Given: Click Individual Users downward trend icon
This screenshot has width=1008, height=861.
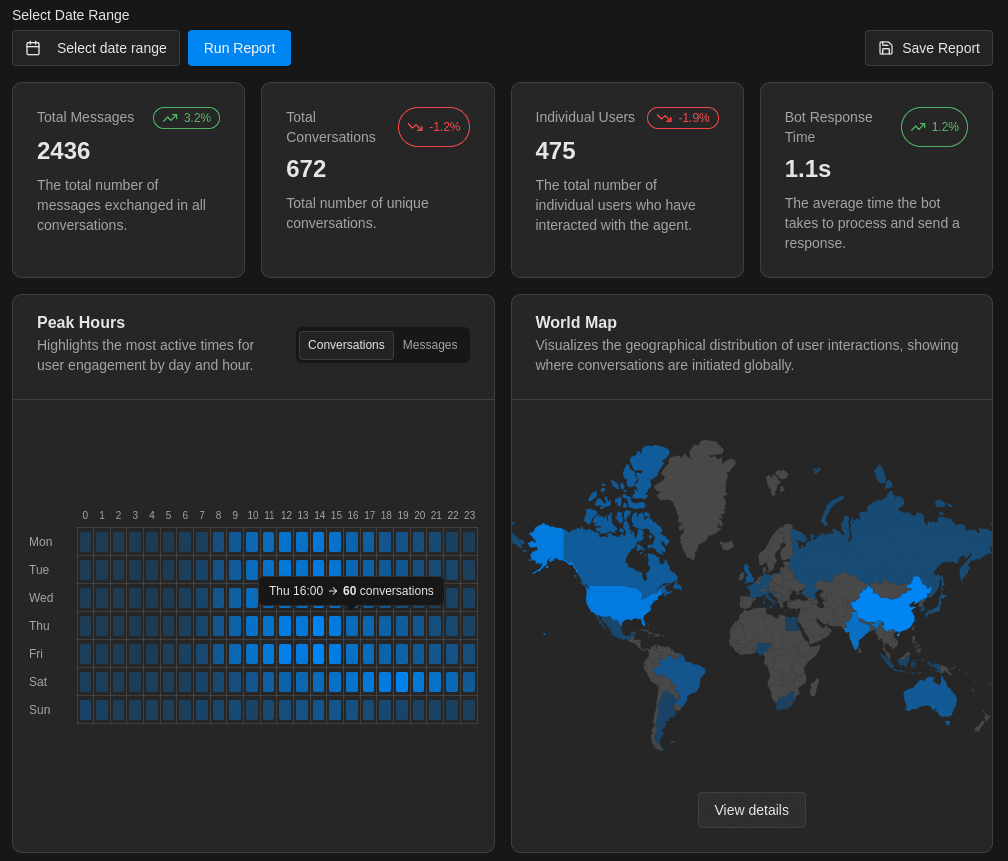Looking at the screenshot, I should [664, 118].
